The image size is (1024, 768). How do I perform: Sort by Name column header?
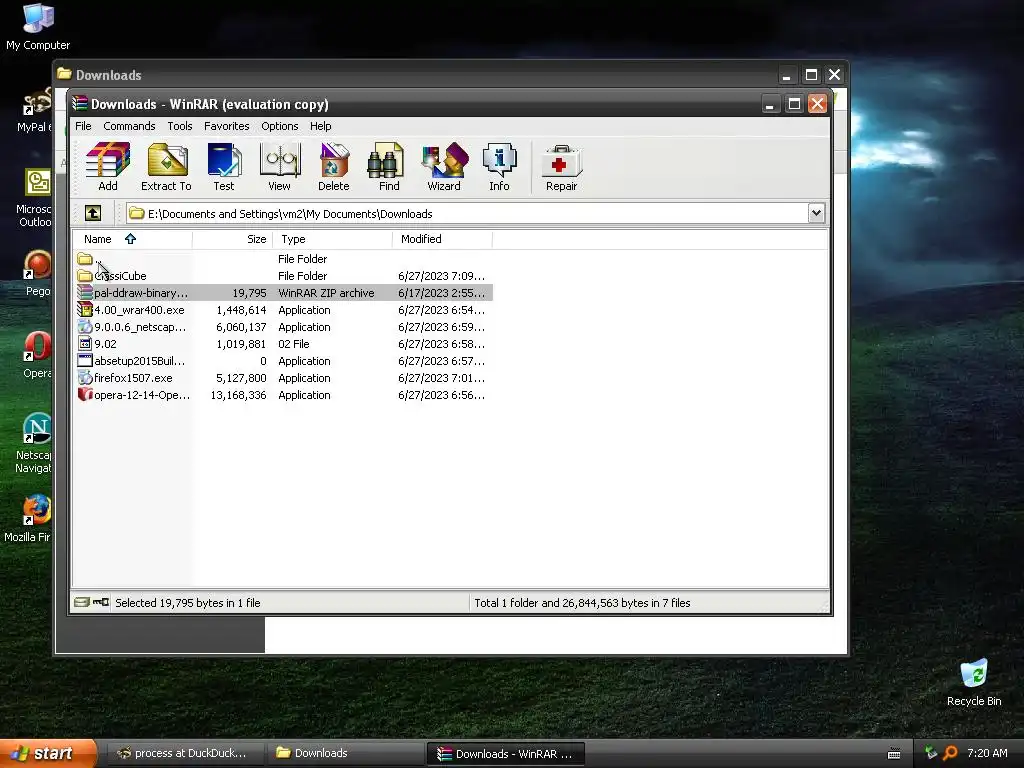pyautogui.click(x=133, y=239)
